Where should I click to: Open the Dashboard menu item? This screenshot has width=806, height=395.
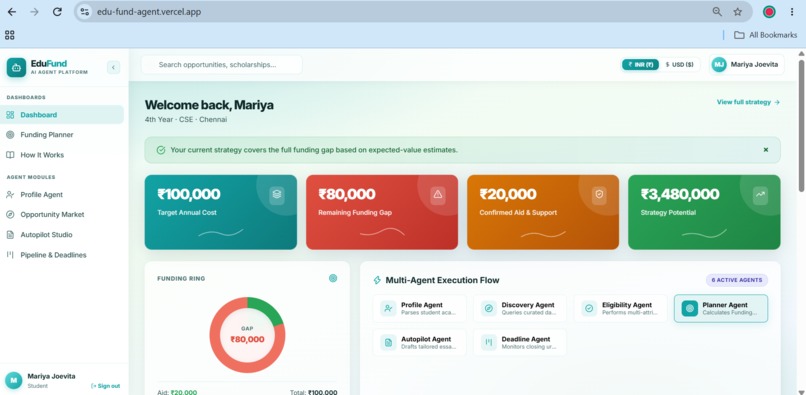tap(62, 115)
